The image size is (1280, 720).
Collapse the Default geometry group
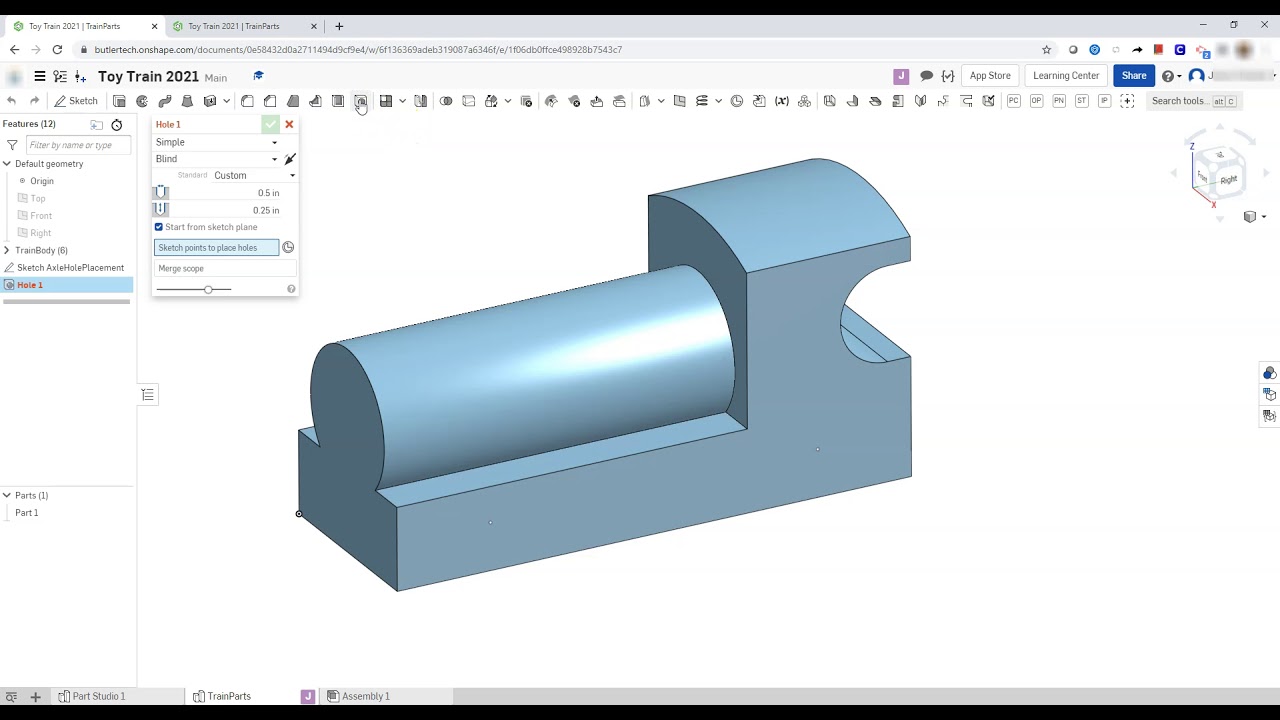click(7, 164)
